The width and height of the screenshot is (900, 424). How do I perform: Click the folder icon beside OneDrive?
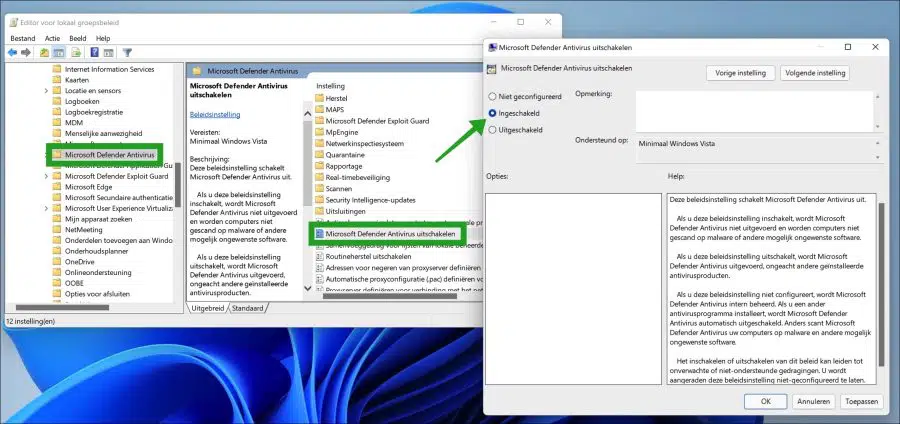pyautogui.click(x=56, y=262)
